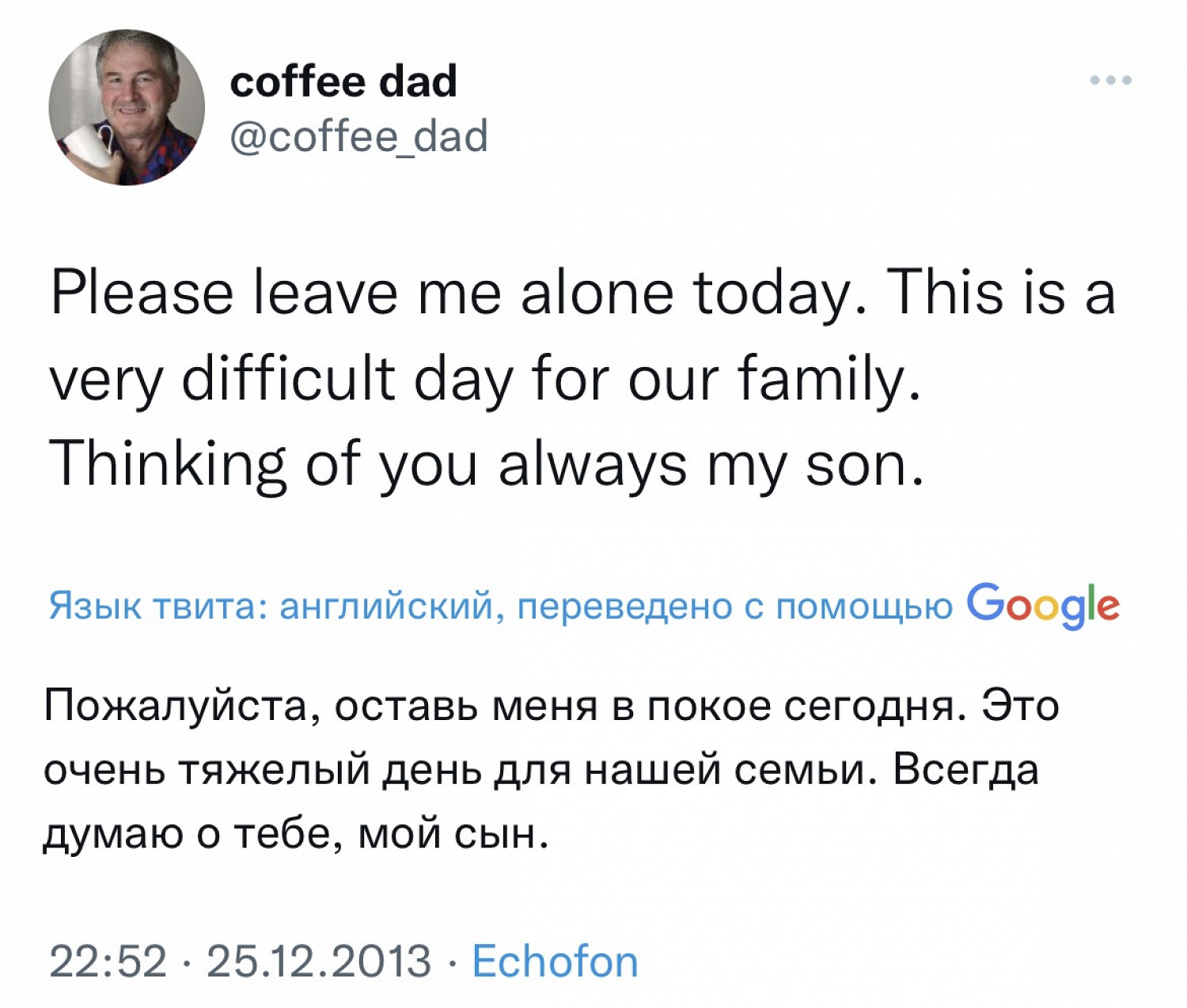Click the word "Всегда" in translated text

pyautogui.click(x=965, y=769)
